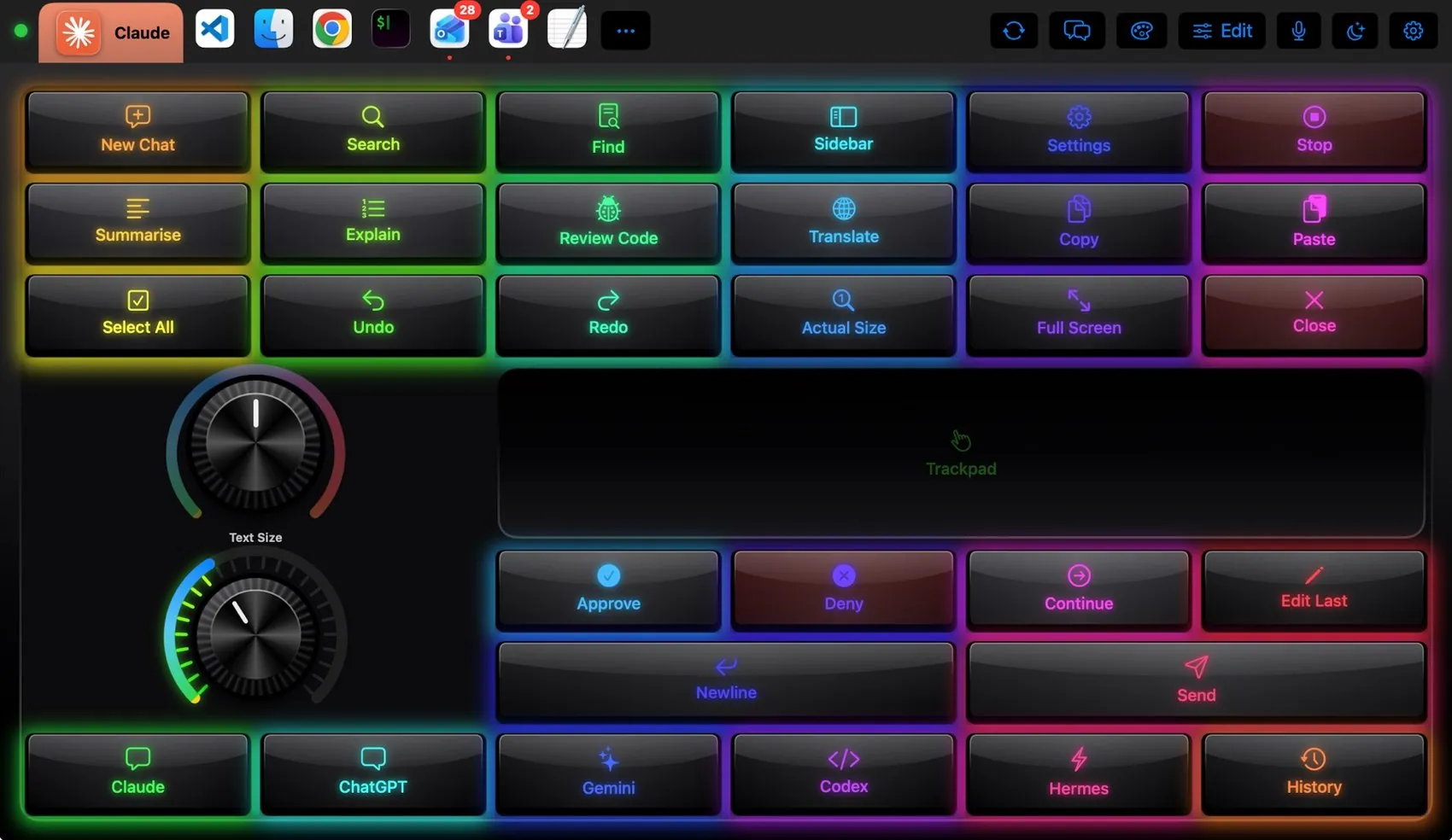Tap the Paste key

coord(1314,222)
